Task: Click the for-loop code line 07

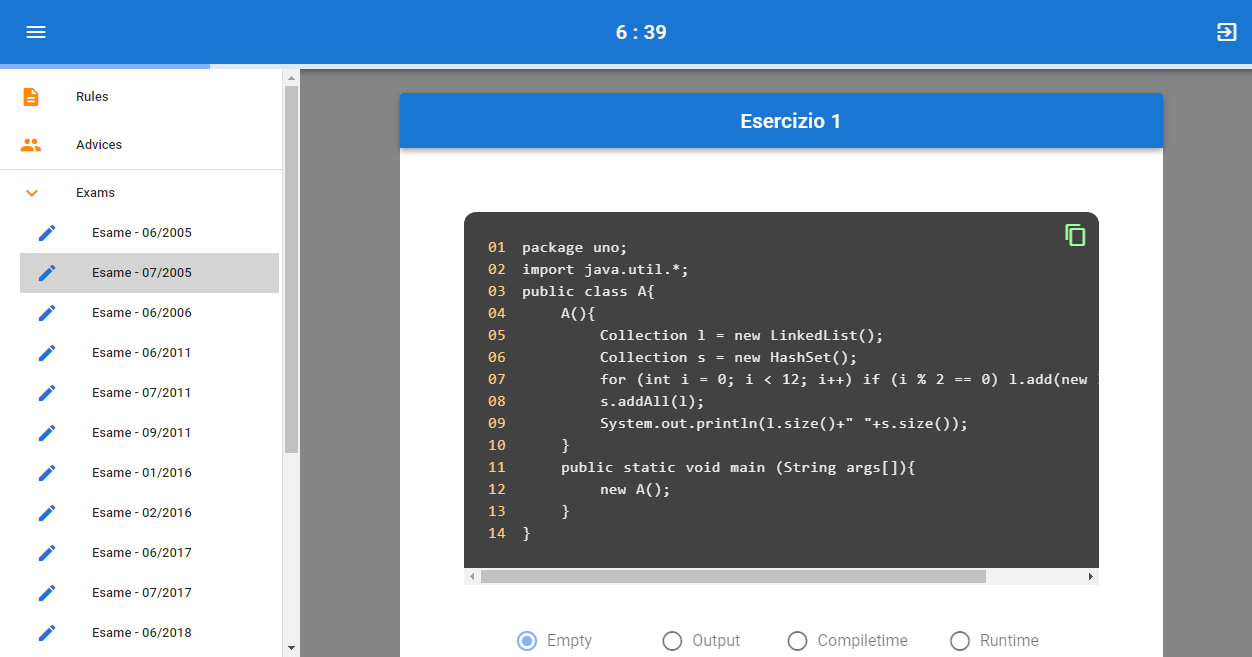Action: (849, 379)
